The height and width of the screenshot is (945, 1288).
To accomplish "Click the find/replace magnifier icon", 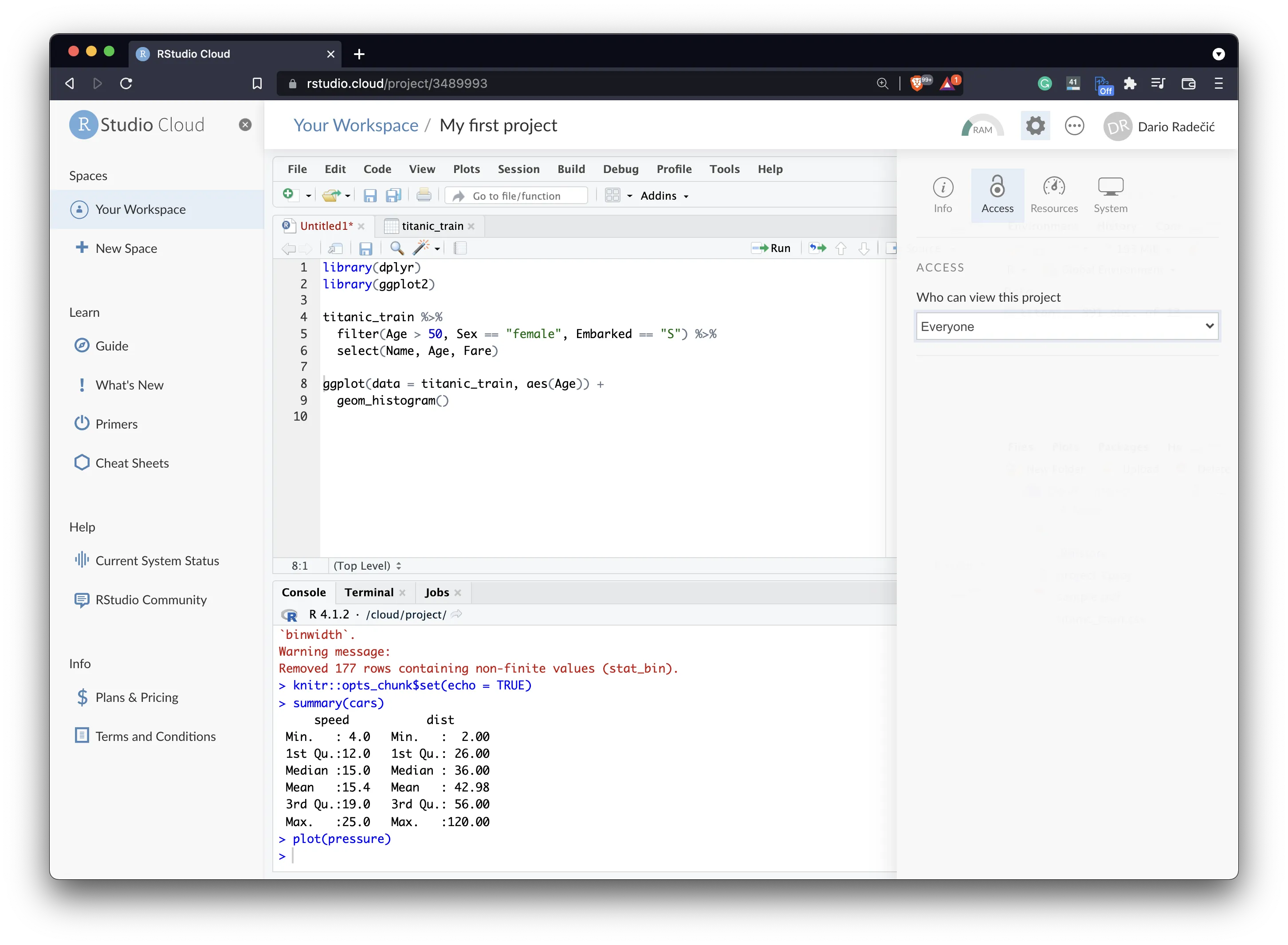I will (x=397, y=248).
